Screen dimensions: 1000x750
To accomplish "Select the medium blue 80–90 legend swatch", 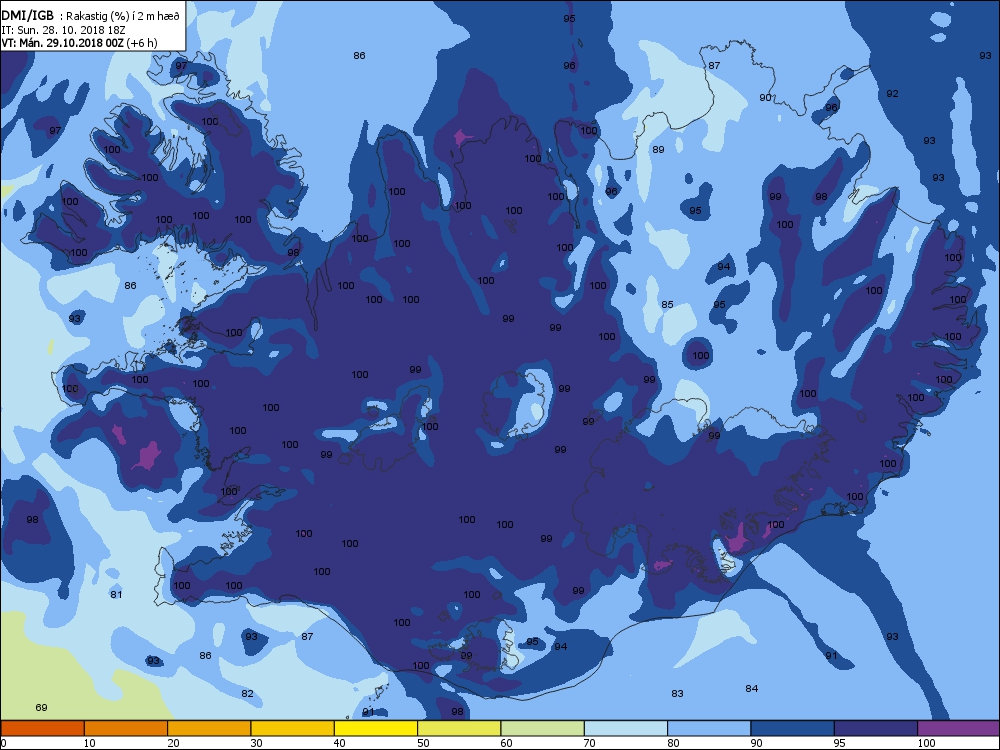I will [x=709, y=728].
